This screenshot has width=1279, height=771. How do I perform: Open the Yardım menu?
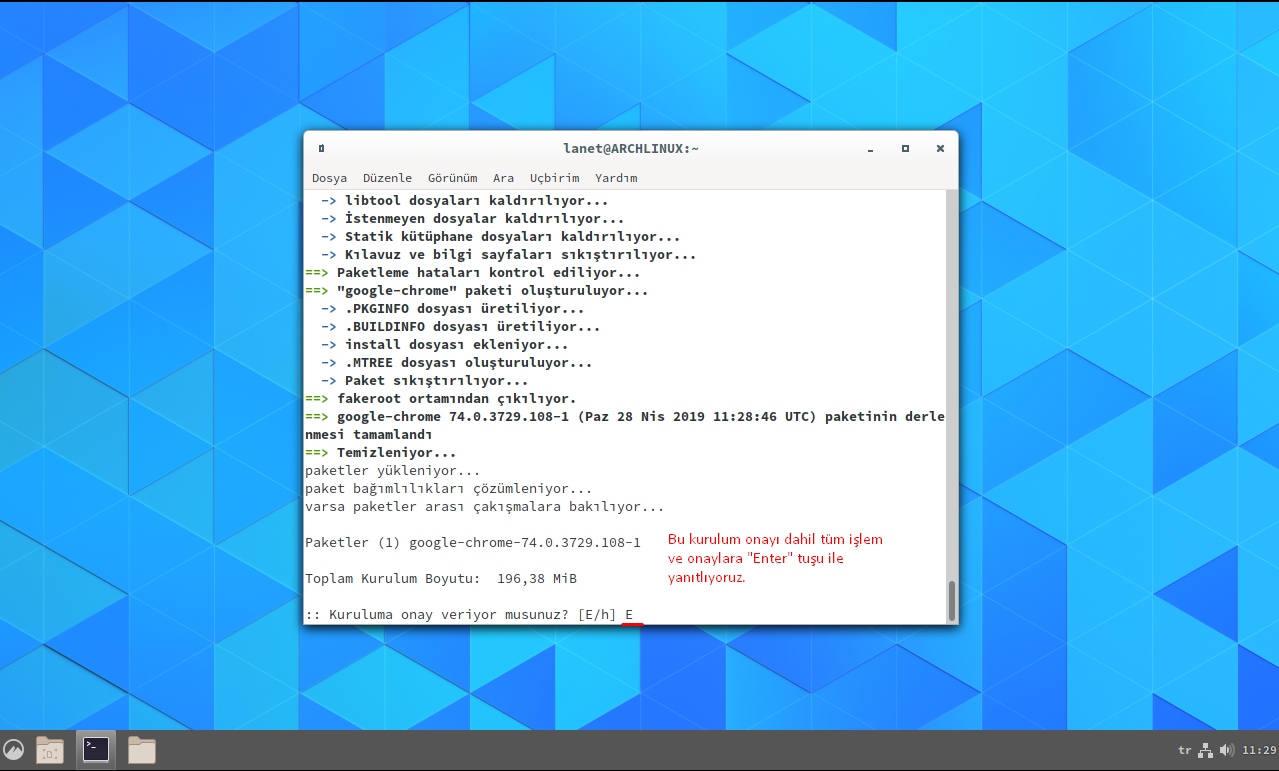[616, 178]
